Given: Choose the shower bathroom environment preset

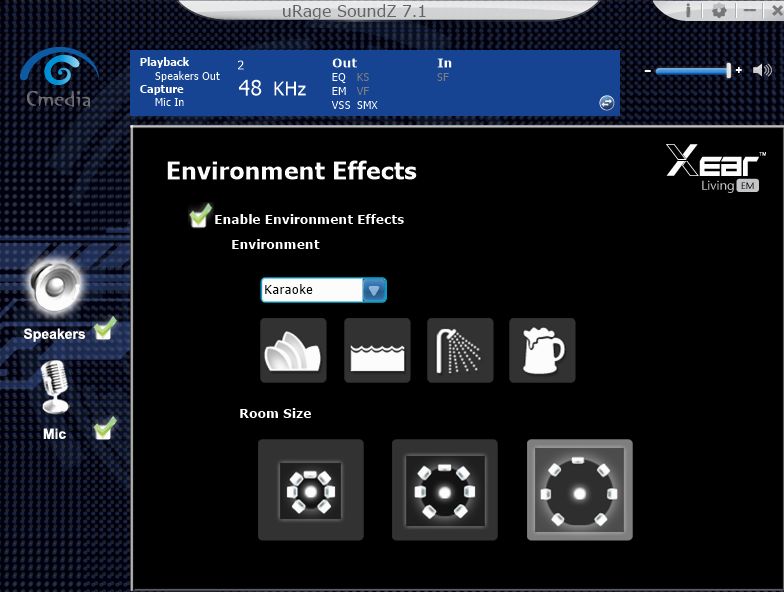Looking at the screenshot, I should [x=460, y=350].
